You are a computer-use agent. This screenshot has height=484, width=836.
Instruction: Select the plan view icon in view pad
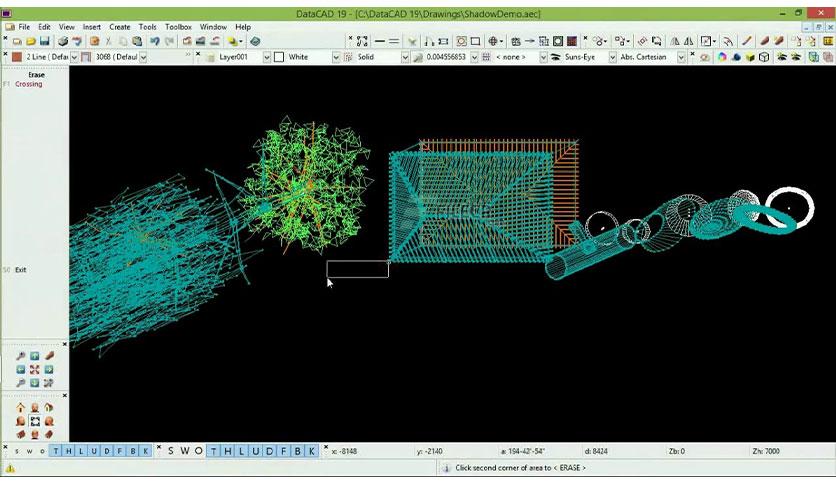35,421
